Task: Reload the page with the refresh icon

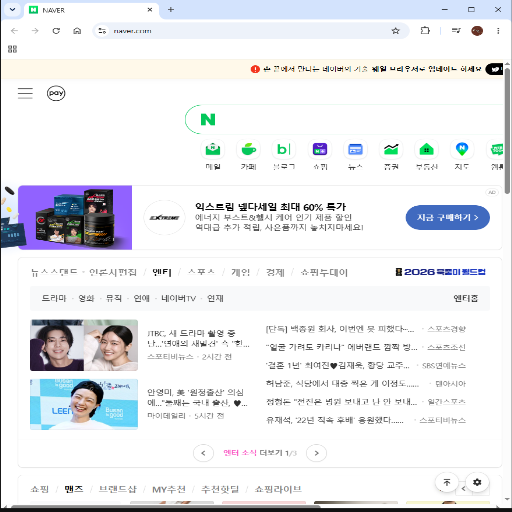Action: [x=56, y=31]
